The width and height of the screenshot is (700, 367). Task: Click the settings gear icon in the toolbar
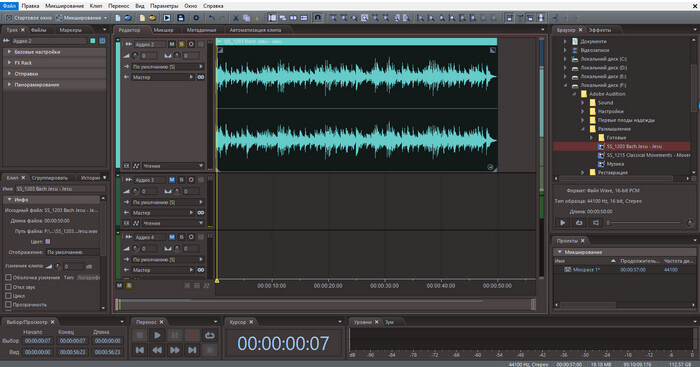tap(196, 18)
